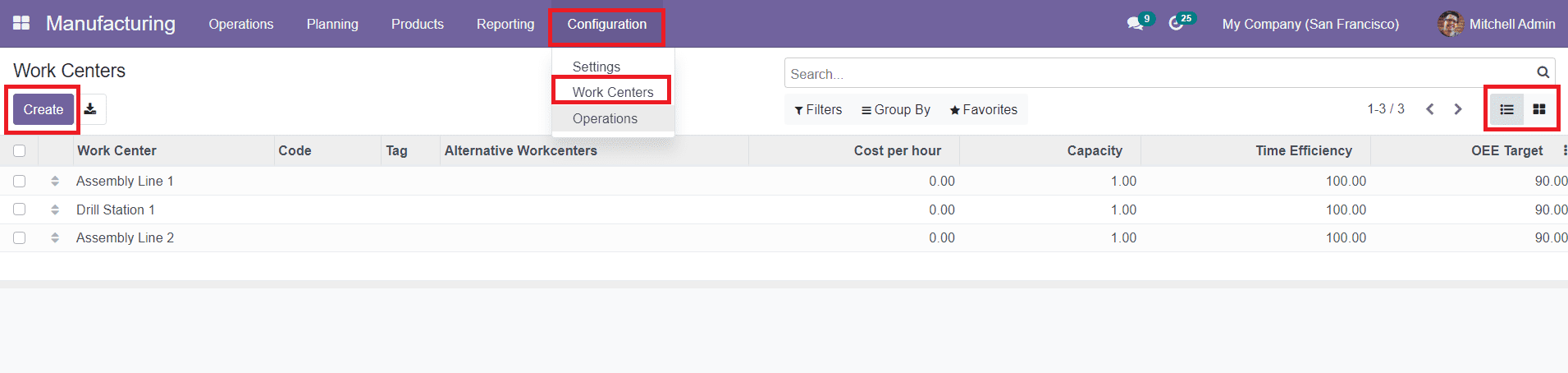Choose Work Centers from Configuration dropdown
Viewport: 1568px width, 373px height.
613,92
